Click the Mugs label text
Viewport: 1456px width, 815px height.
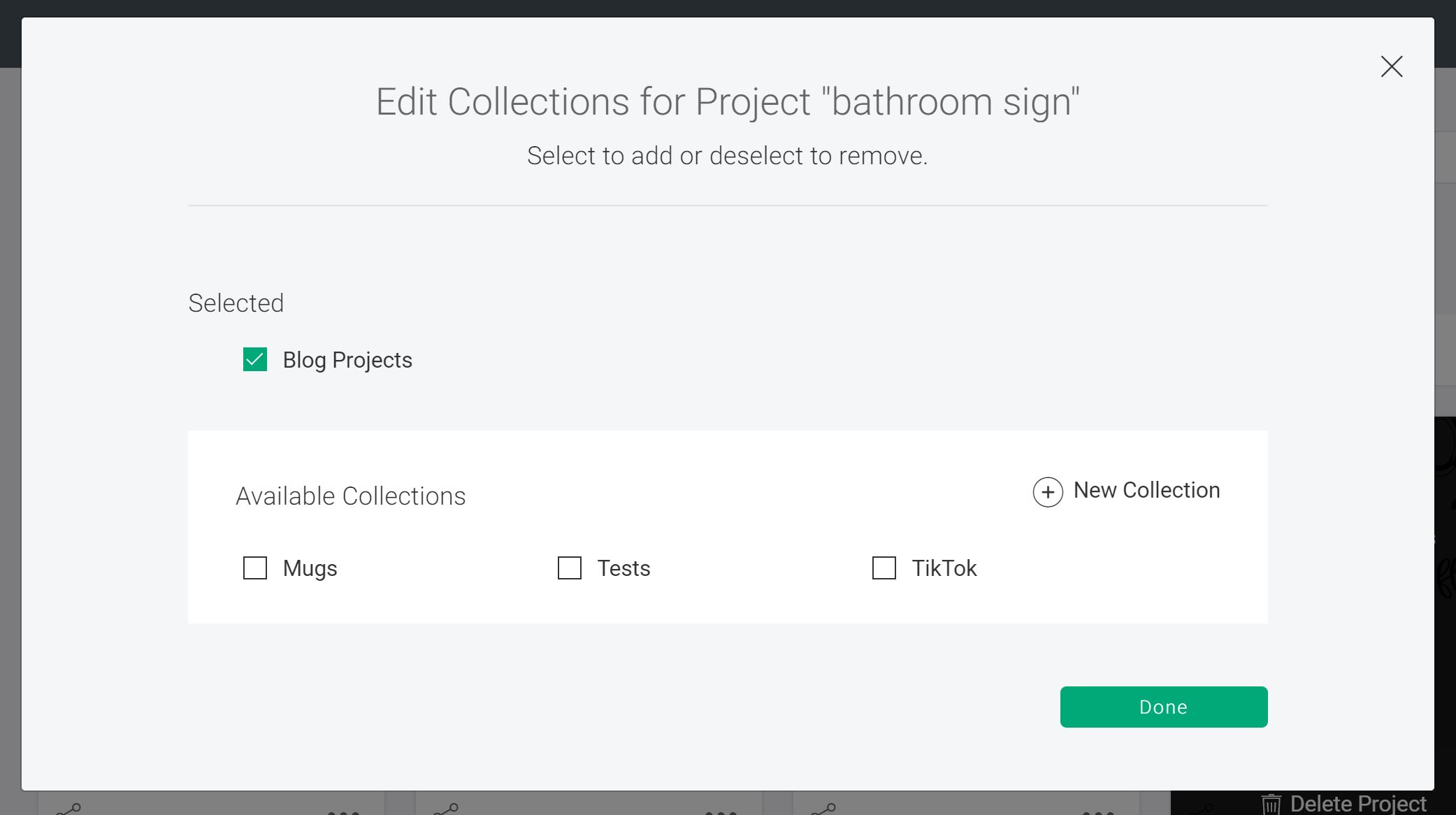(309, 568)
